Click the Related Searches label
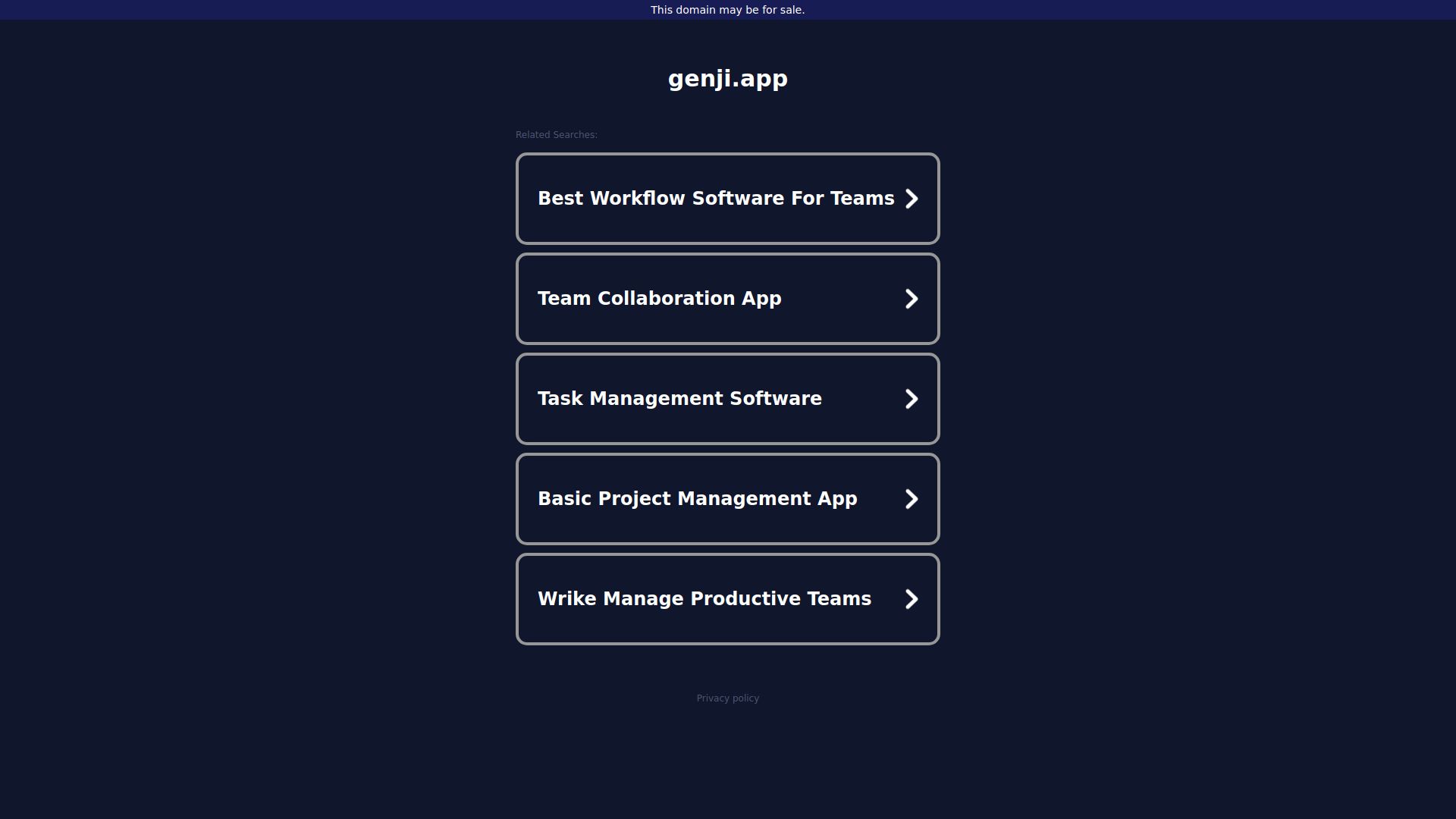The image size is (1456, 819). 556,135
